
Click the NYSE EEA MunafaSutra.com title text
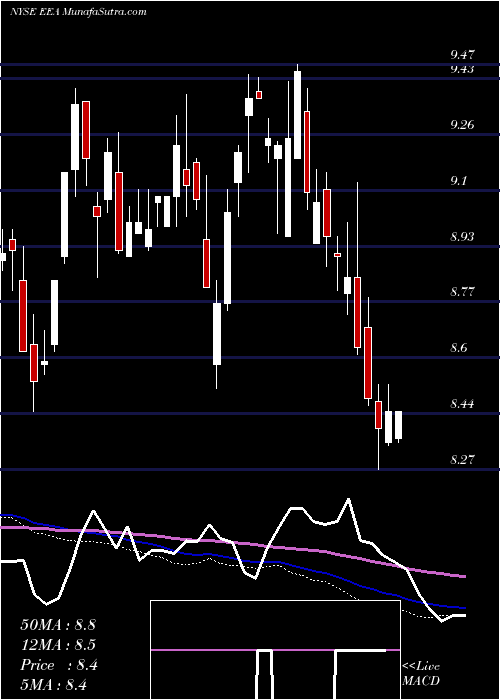(x=79, y=12)
